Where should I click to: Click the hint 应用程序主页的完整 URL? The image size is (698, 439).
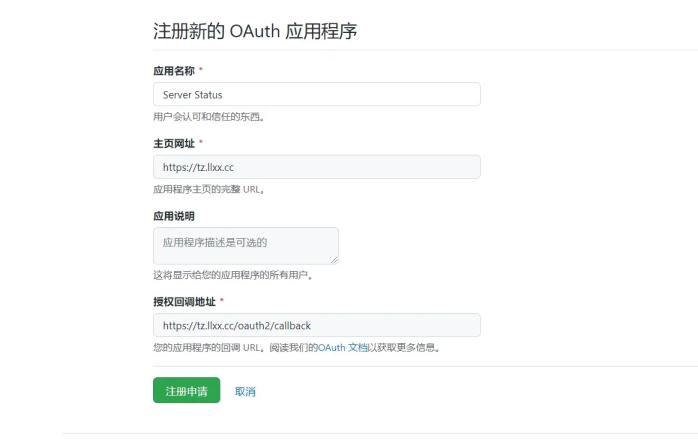point(209,189)
